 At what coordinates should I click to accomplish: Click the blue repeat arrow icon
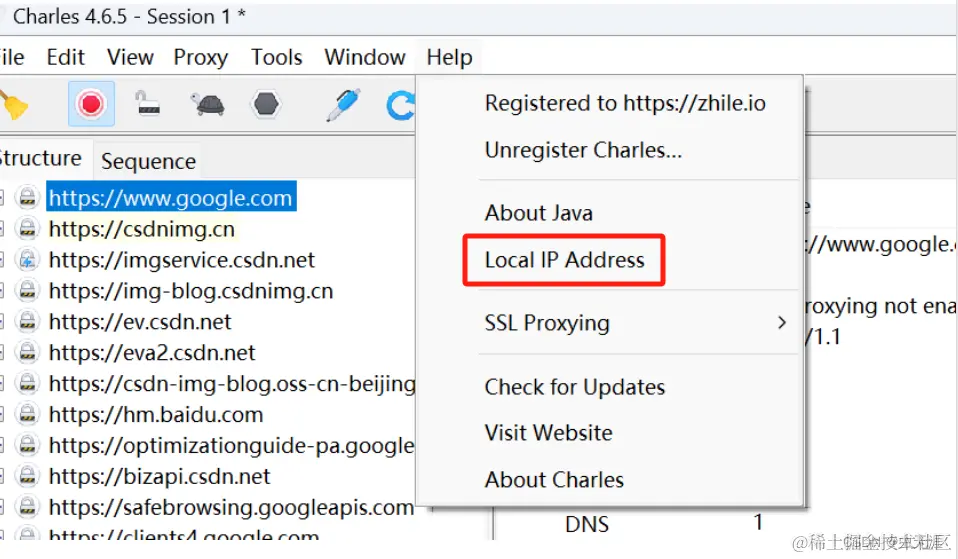(x=400, y=104)
